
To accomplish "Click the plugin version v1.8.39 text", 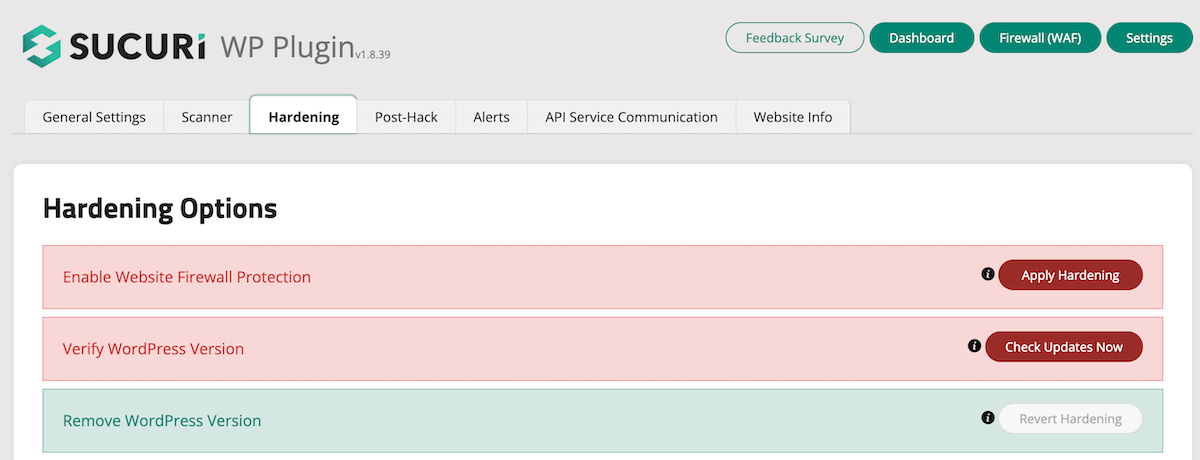I will (x=372, y=55).
